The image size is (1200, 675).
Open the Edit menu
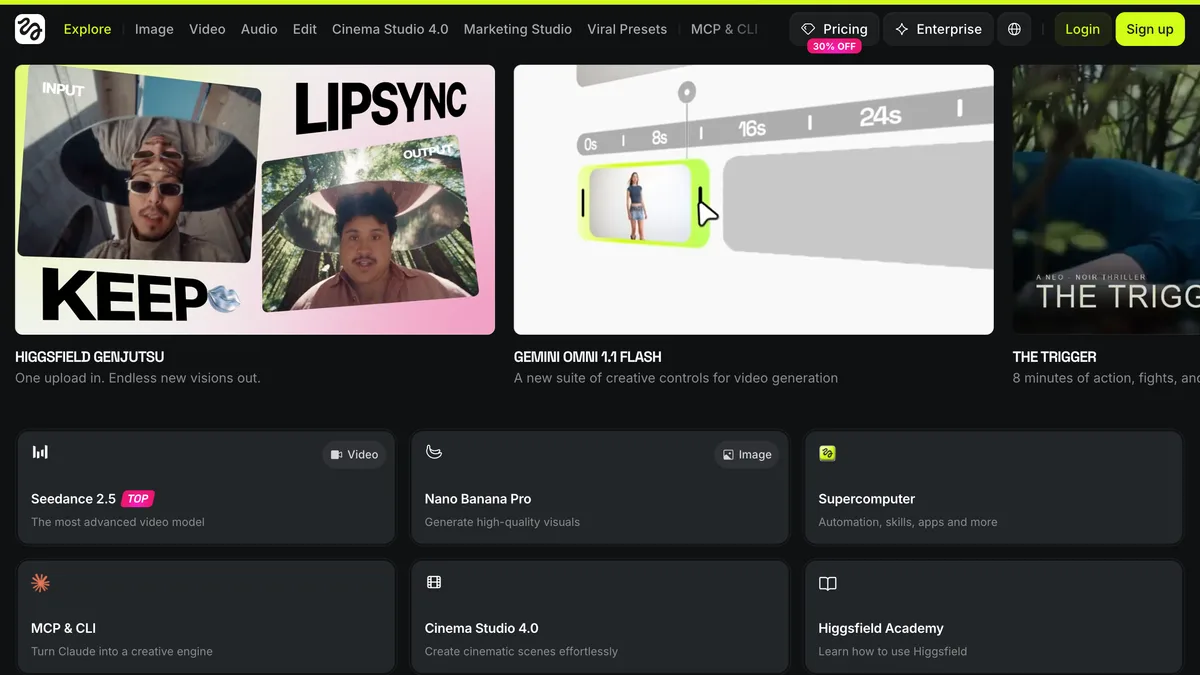click(305, 29)
